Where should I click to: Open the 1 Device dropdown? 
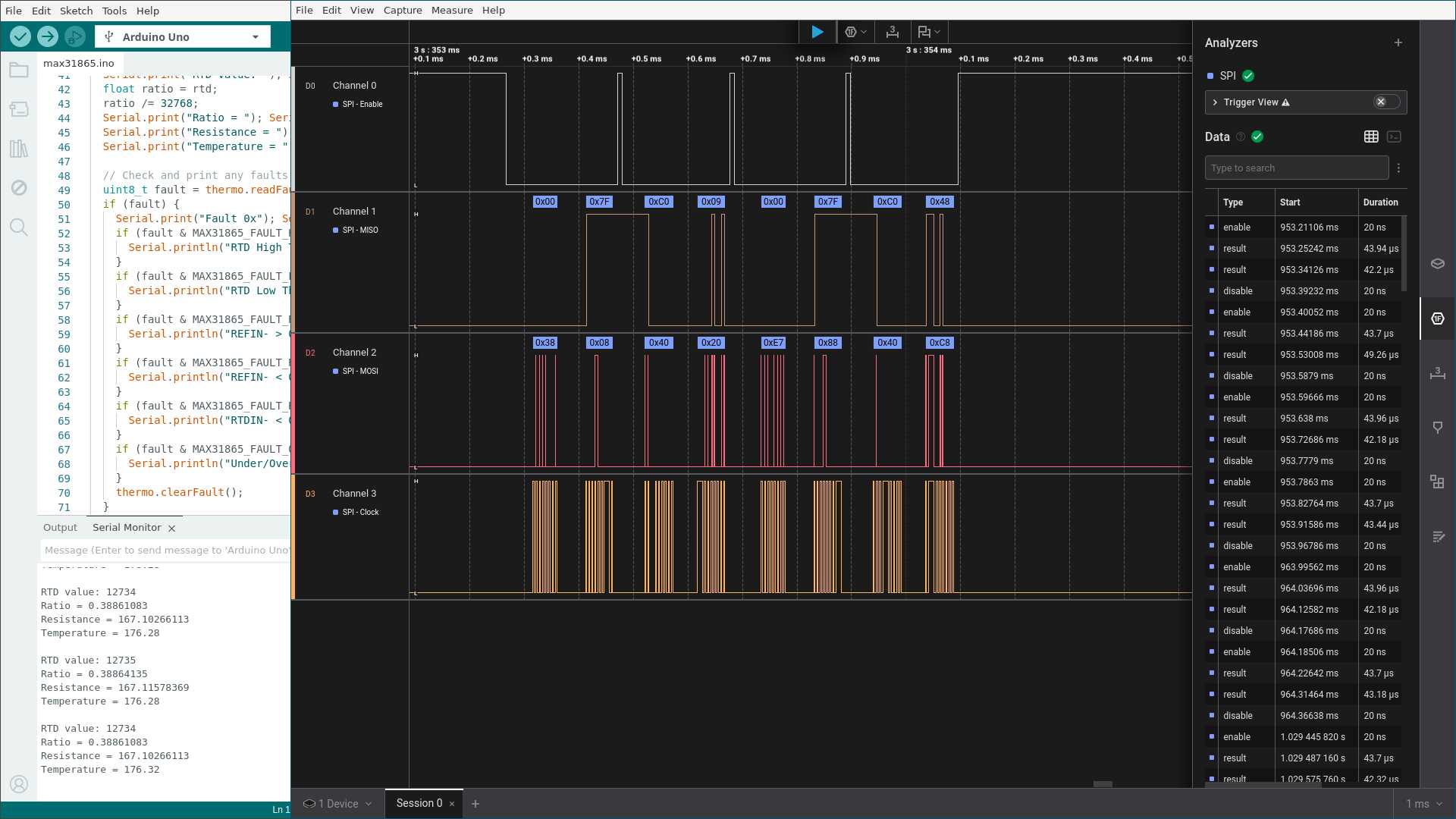click(x=337, y=804)
